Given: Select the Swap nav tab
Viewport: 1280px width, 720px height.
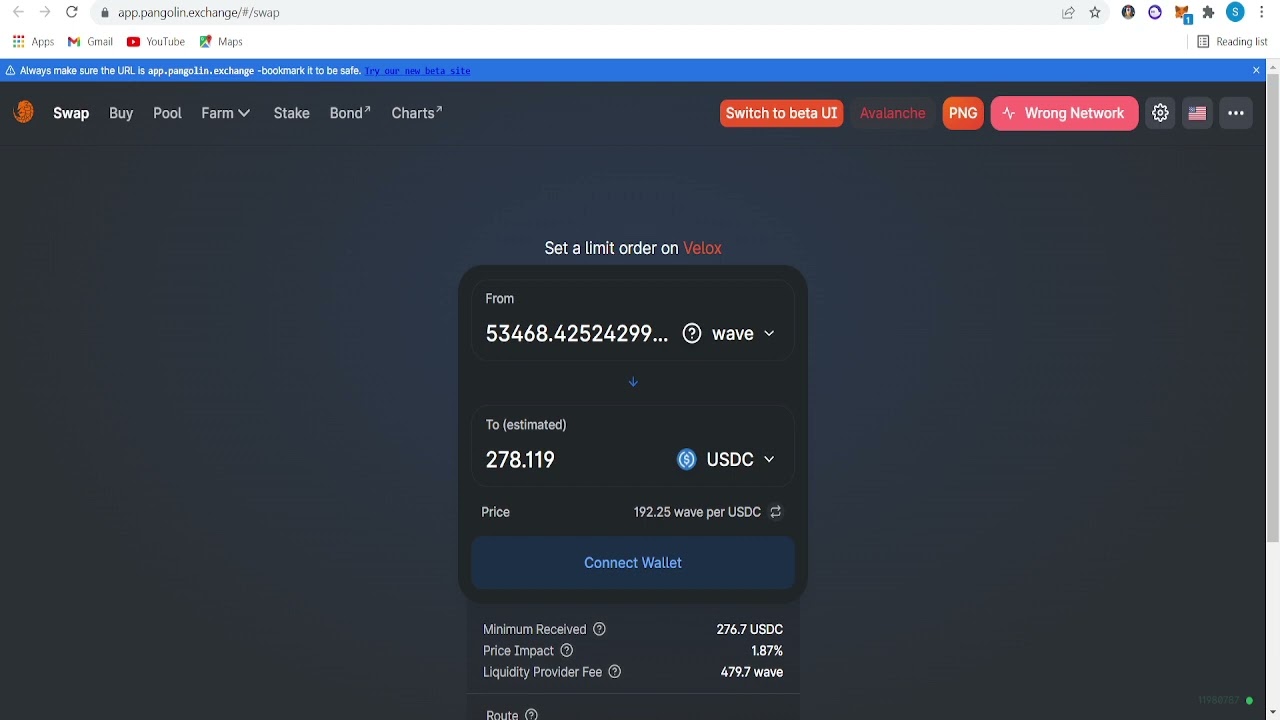Looking at the screenshot, I should [71, 113].
